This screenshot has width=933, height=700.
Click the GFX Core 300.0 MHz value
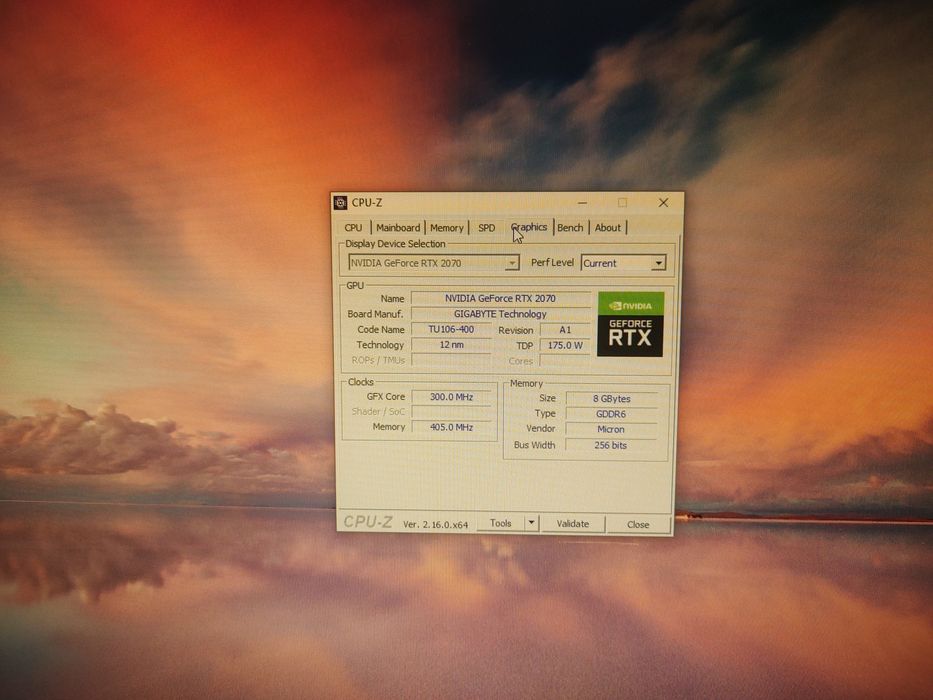point(452,396)
